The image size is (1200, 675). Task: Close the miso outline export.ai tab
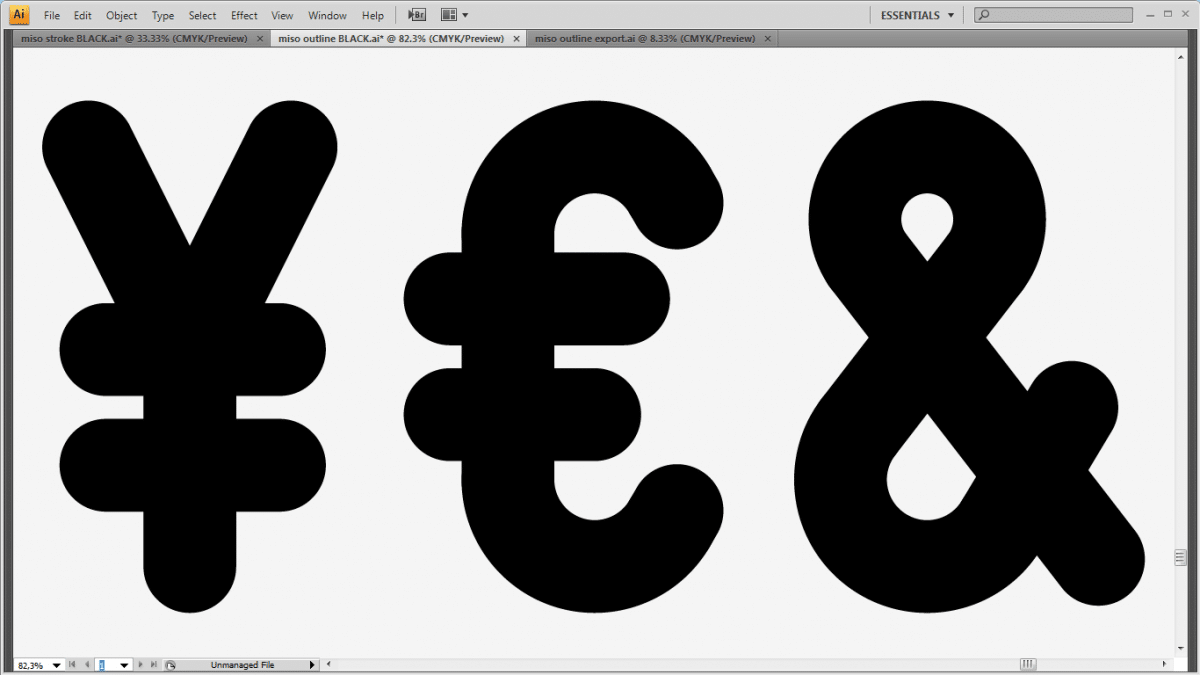768,39
